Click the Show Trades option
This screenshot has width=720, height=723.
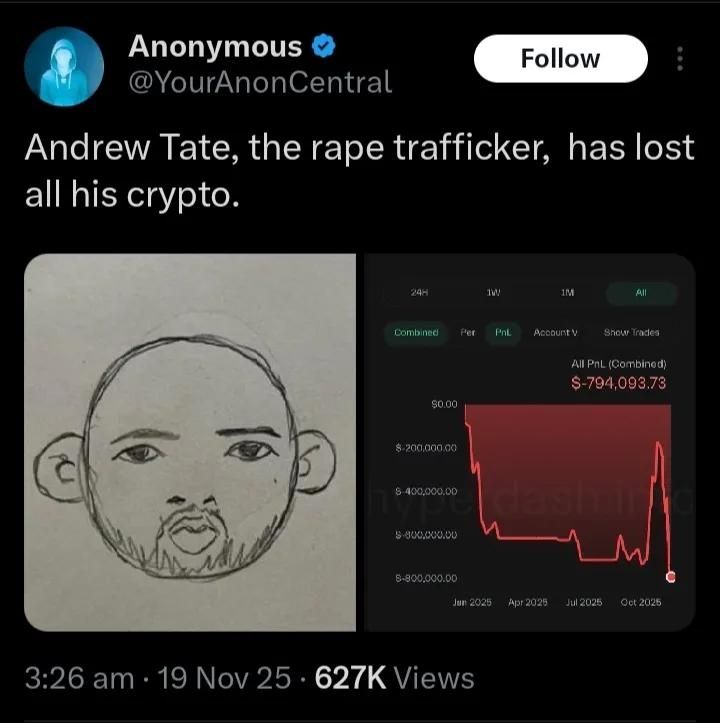(x=631, y=332)
